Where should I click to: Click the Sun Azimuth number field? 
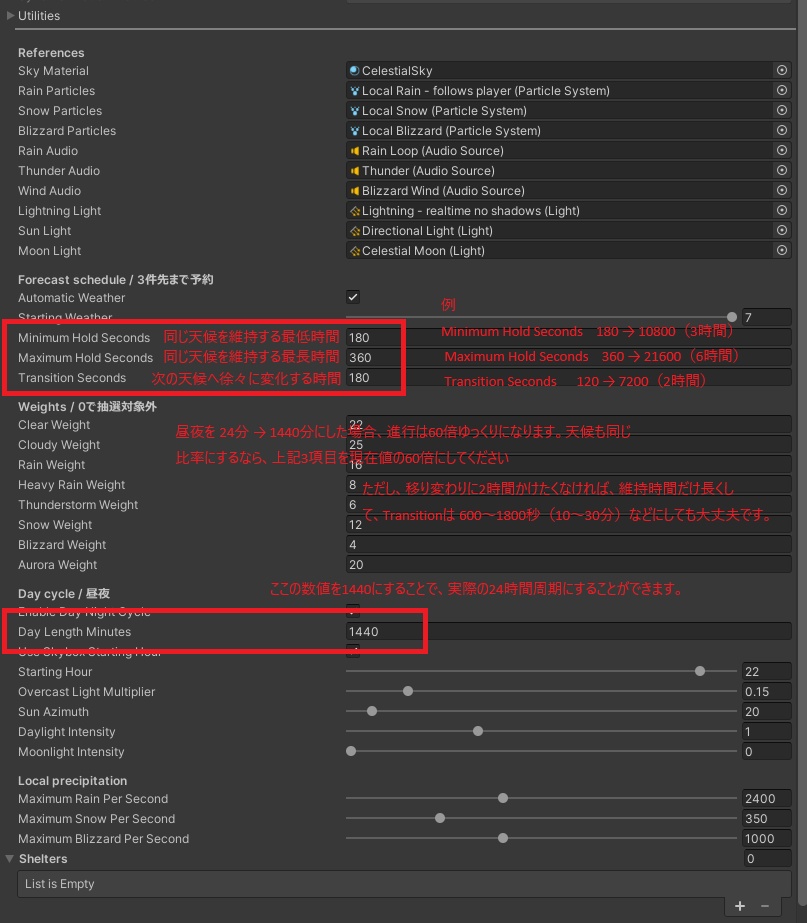766,712
